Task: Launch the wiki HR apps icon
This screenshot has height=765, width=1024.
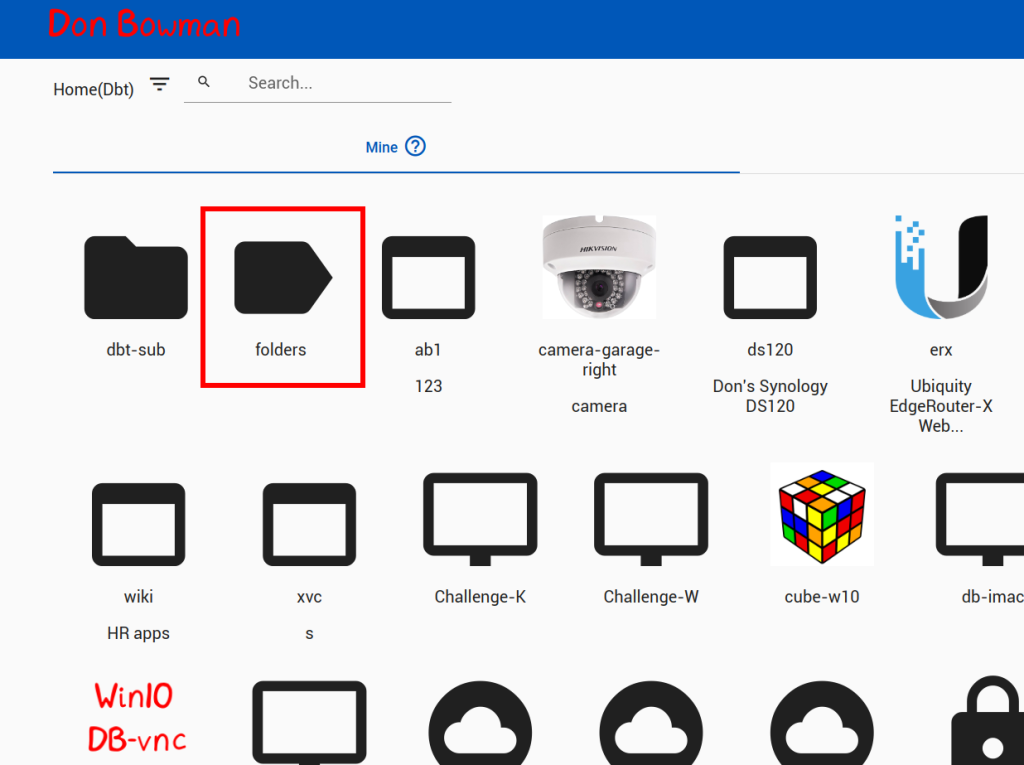Action: (x=138, y=523)
